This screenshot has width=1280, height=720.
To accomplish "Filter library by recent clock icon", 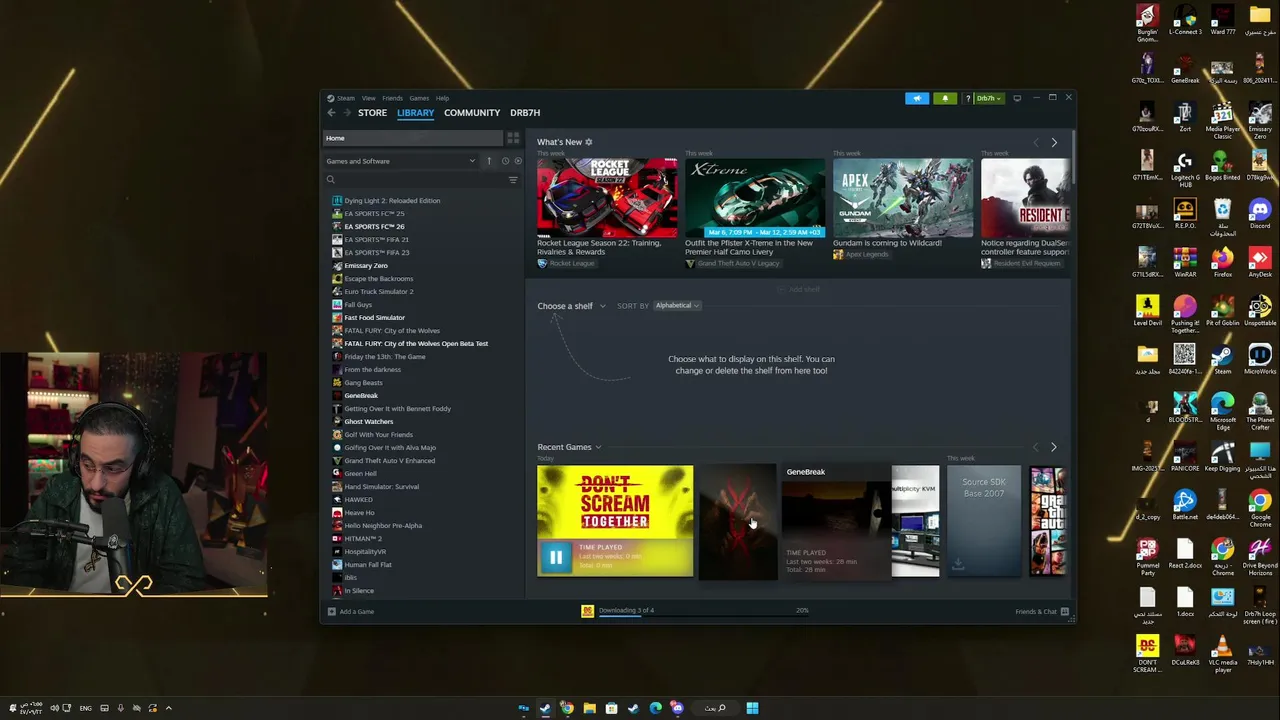I will 505,161.
